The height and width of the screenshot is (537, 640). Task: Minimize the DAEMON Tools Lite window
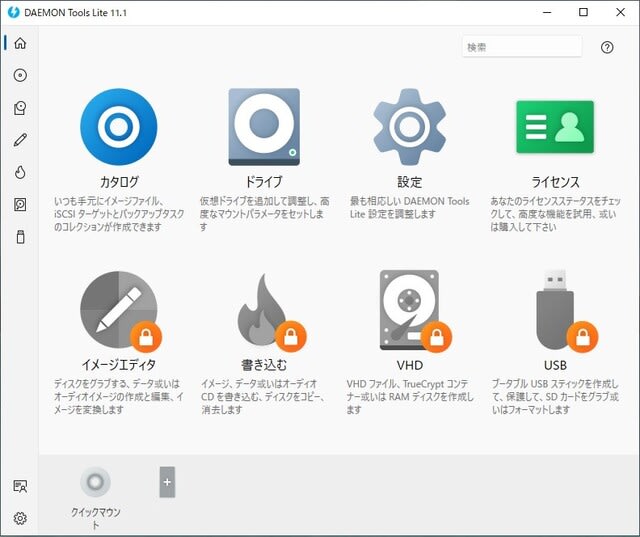(547, 13)
